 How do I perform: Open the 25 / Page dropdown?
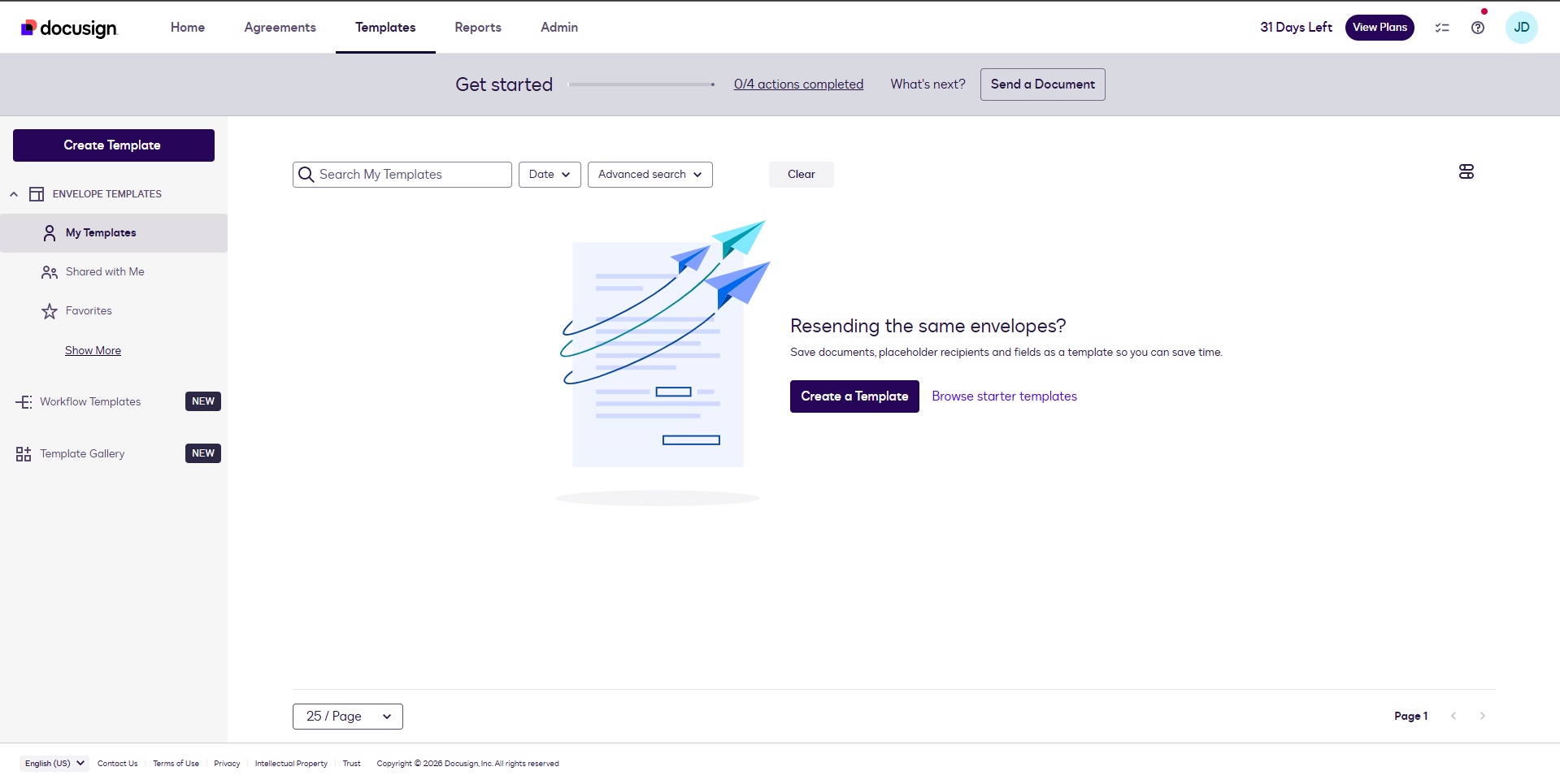[x=348, y=717]
